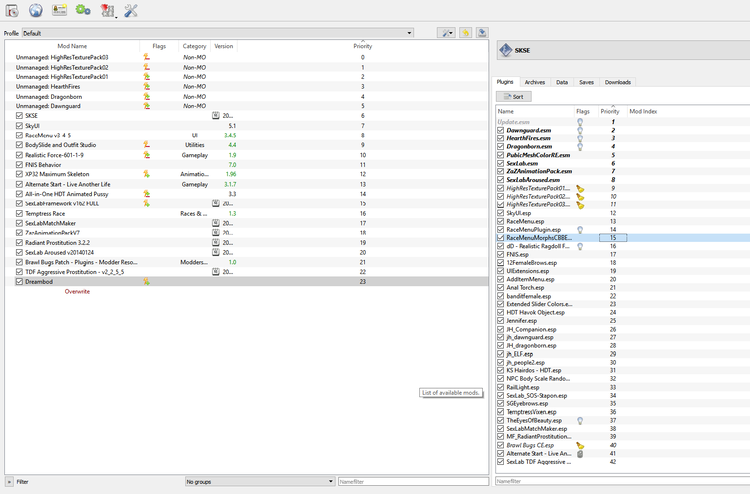Sort plugins by Mod Index header
Image resolution: width=750 pixels, height=494 pixels.
coord(643,111)
